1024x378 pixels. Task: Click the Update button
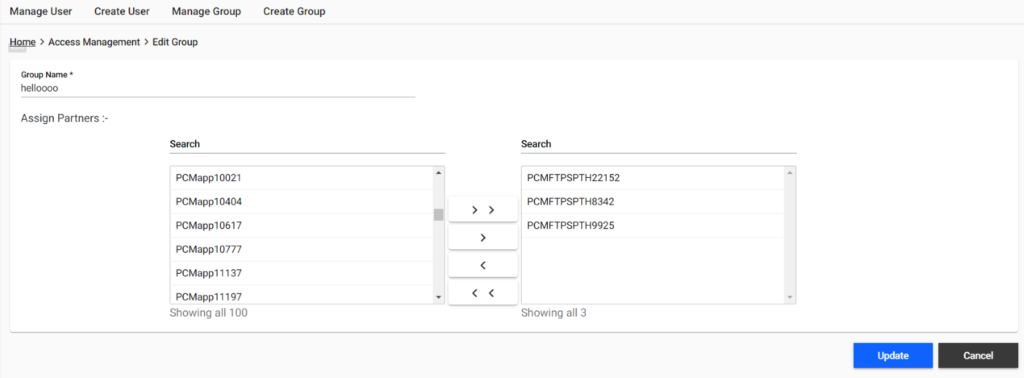[x=893, y=356]
